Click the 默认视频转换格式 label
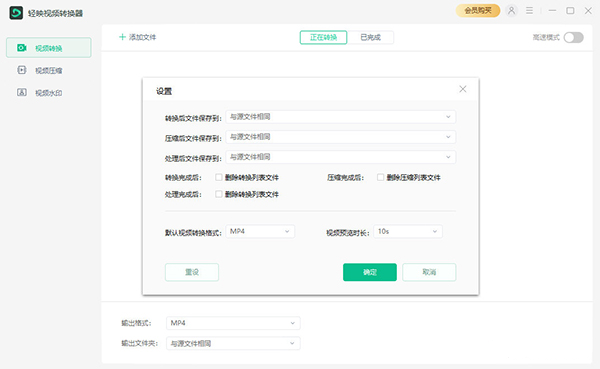The image size is (600, 369). (193, 233)
